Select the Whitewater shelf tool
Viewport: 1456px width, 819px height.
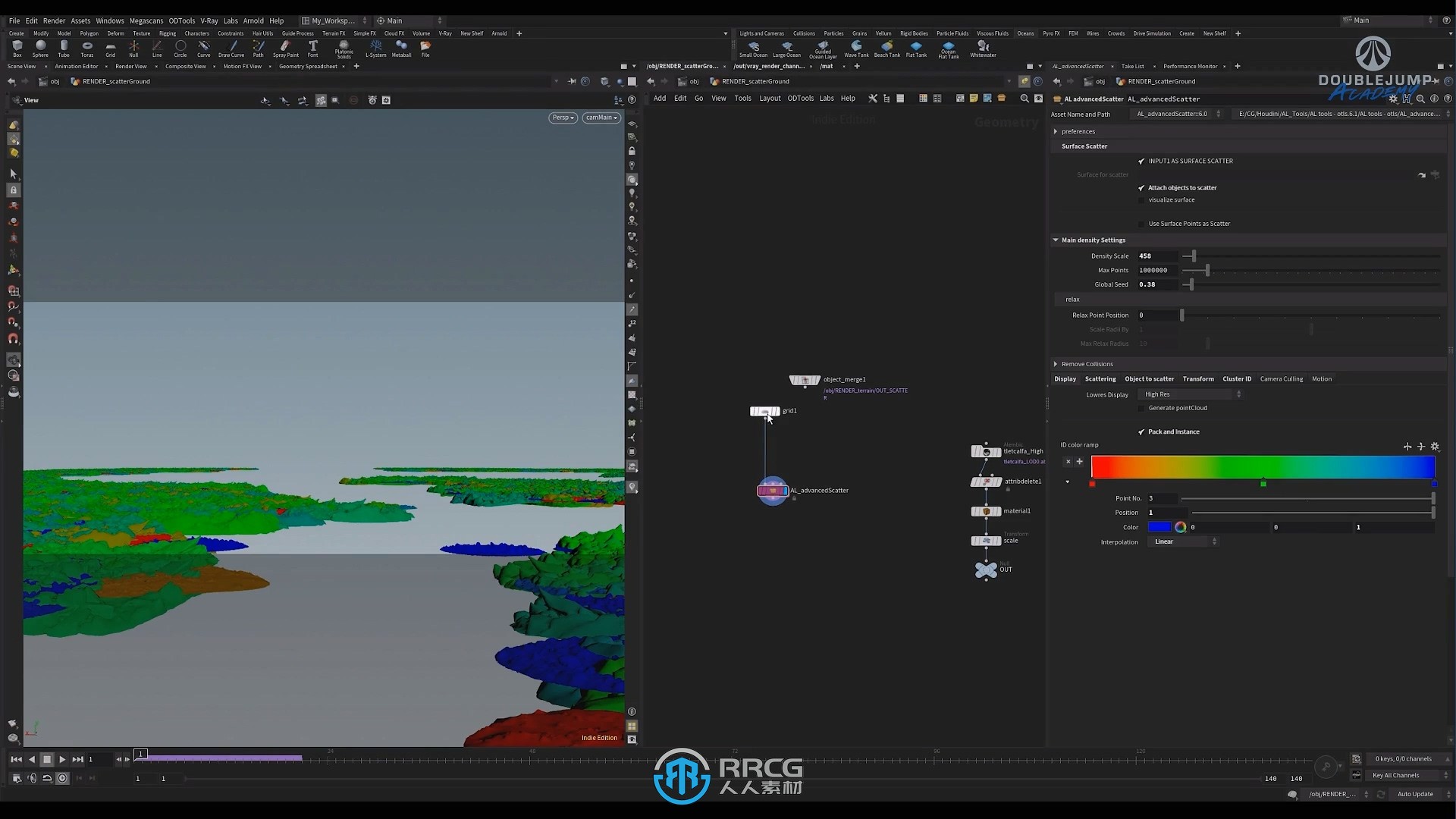pos(983,49)
